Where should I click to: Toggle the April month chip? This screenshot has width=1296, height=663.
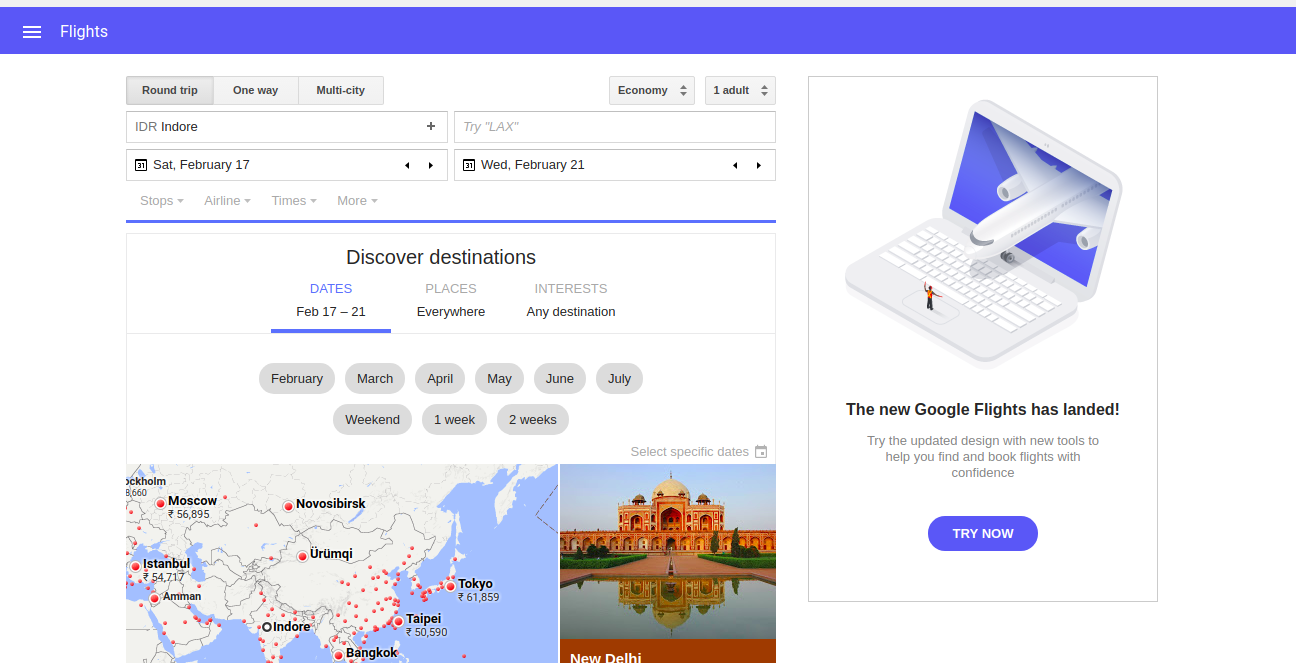tap(440, 379)
